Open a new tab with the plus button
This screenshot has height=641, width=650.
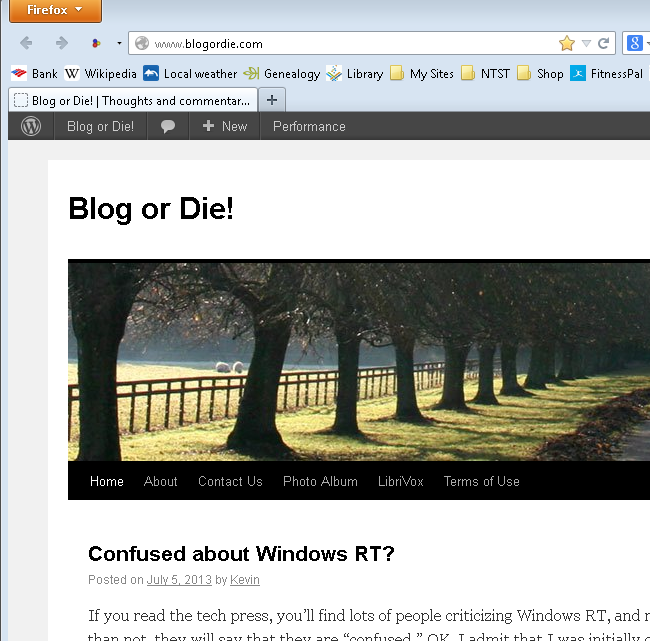coord(272,100)
